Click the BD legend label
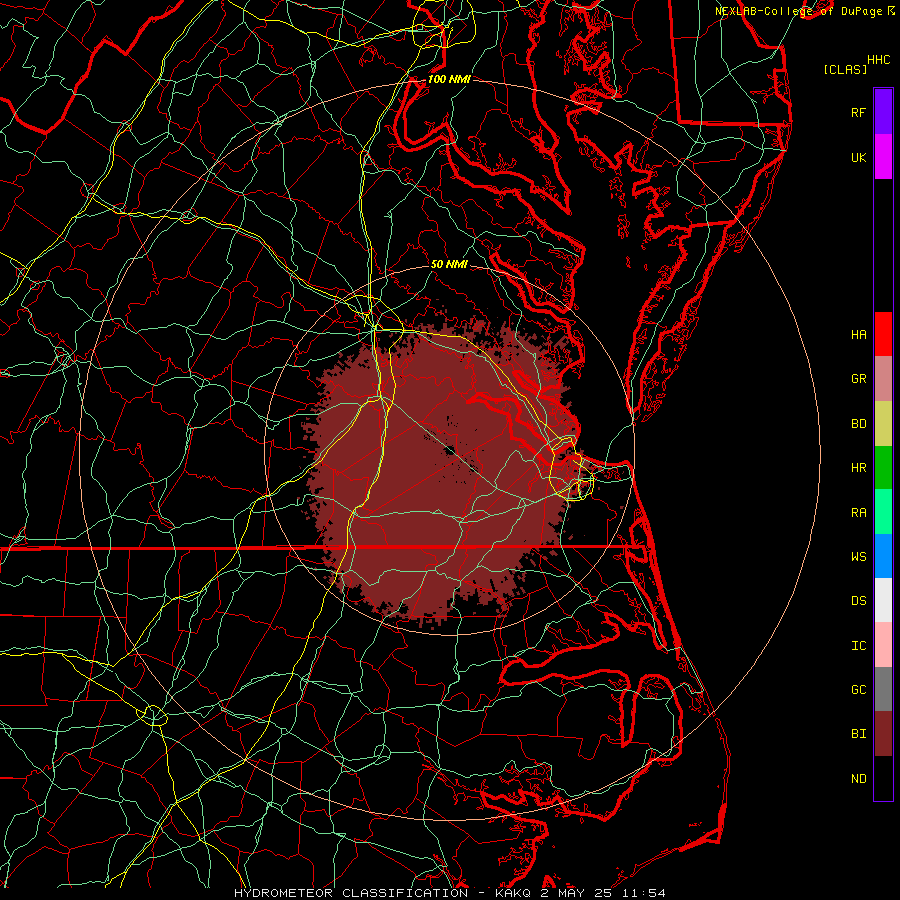The height and width of the screenshot is (900, 900). click(859, 424)
